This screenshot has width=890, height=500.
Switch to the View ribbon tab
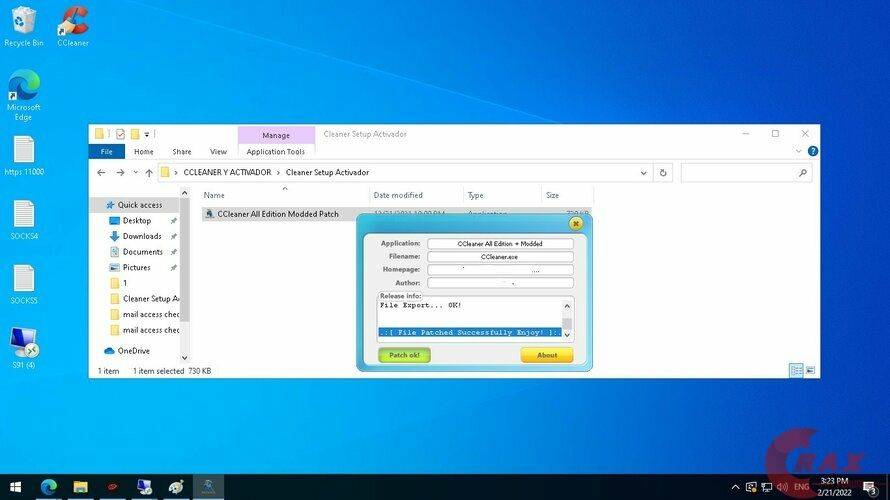coord(218,152)
